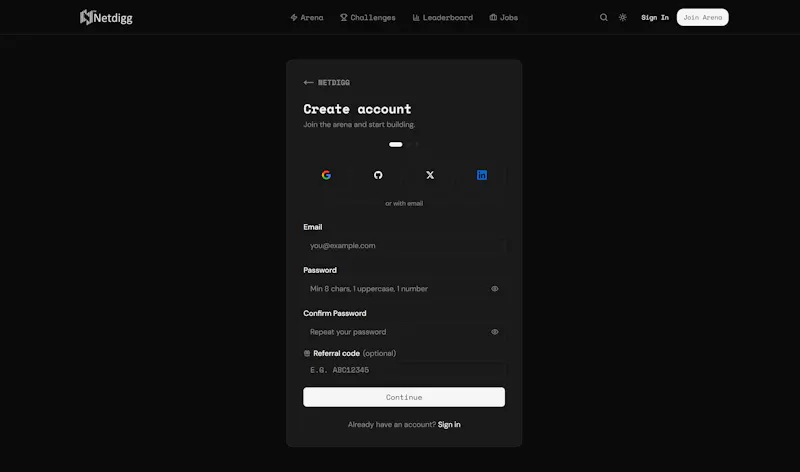Click Sign In in the header
Screen dimensions: 800x472
pos(655,17)
